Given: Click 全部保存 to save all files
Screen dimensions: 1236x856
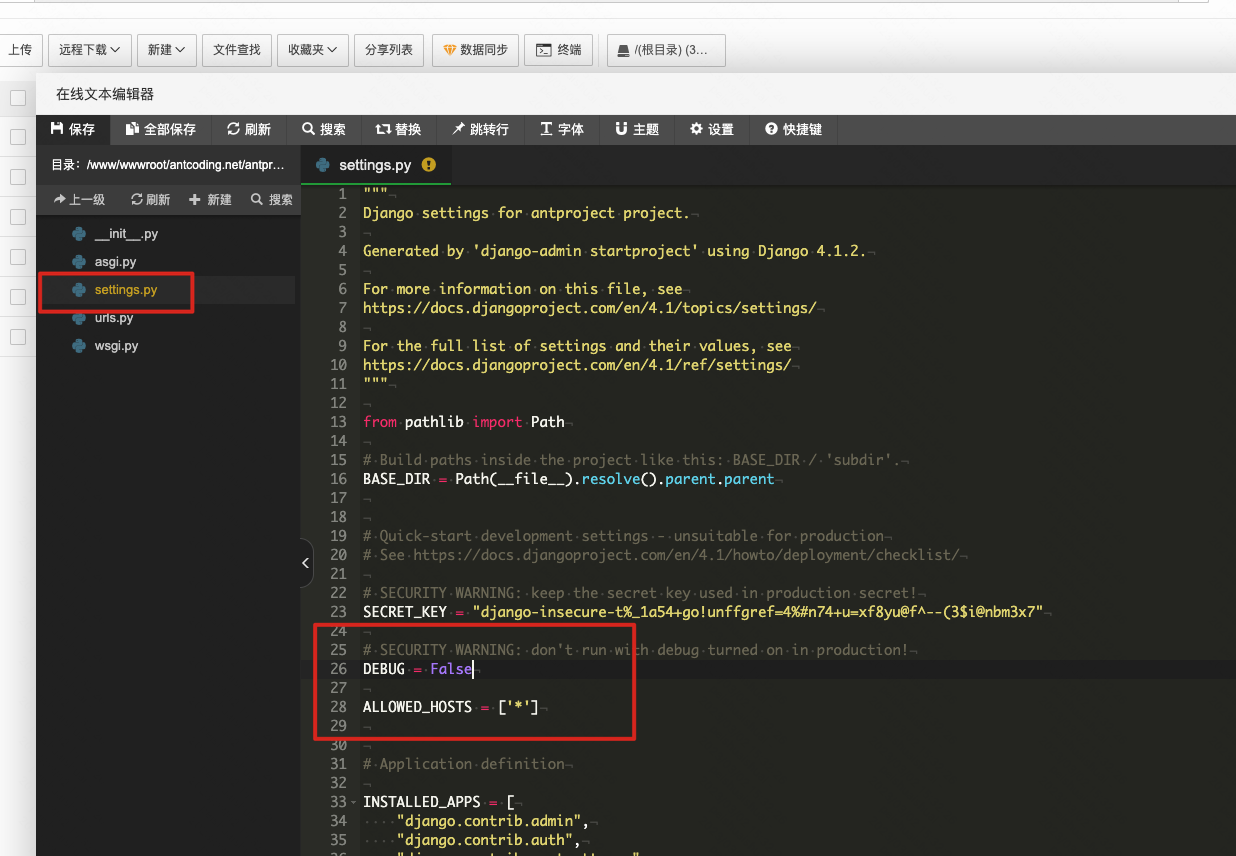Looking at the screenshot, I should click(x=160, y=129).
